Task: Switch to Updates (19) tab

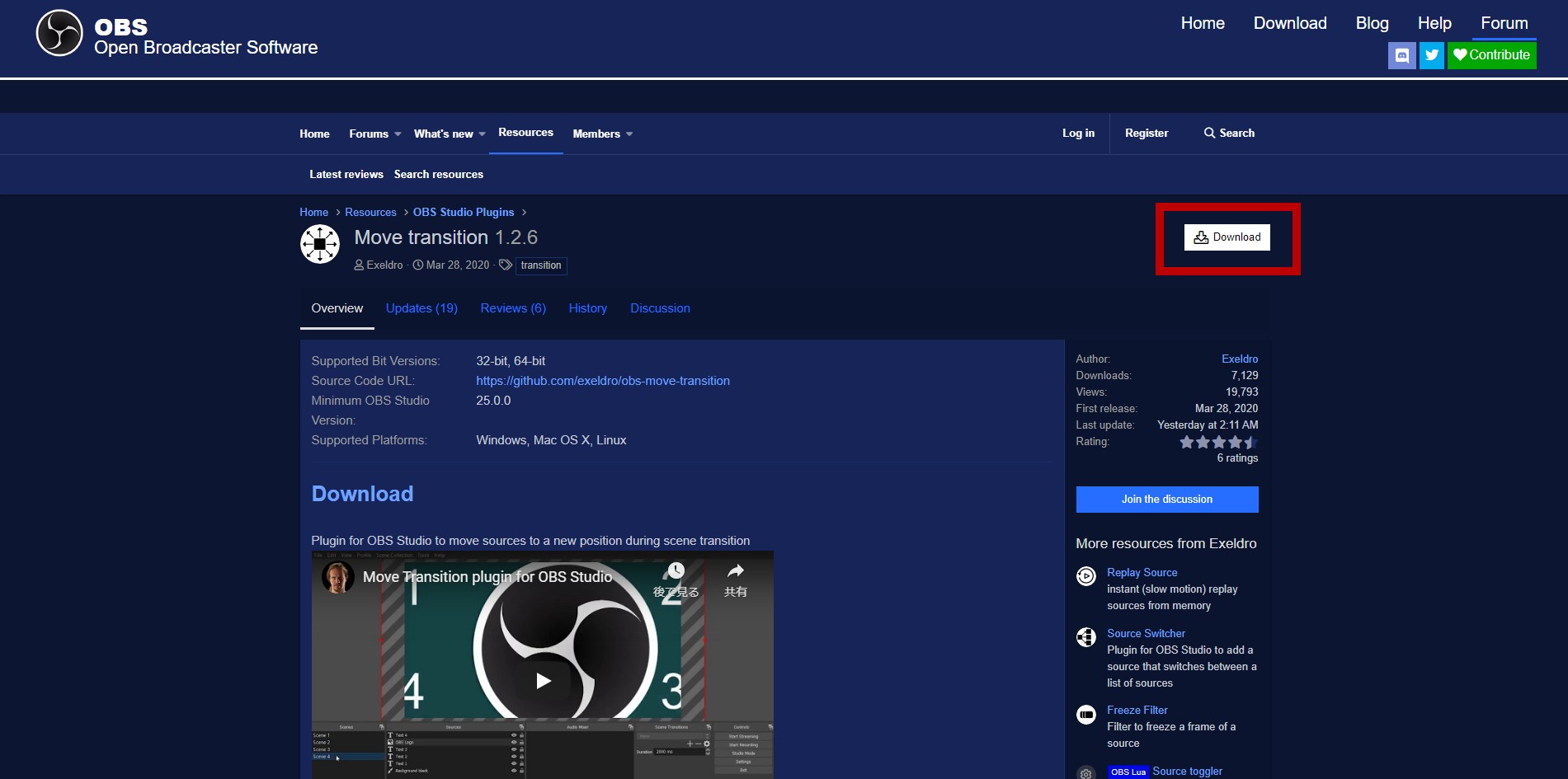Action: [x=421, y=308]
